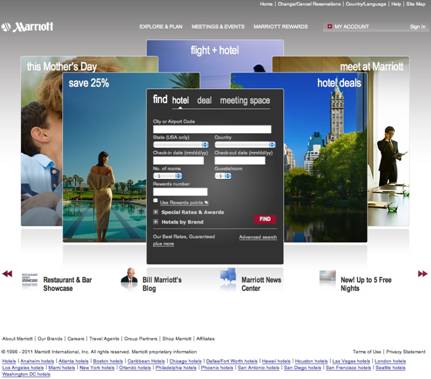The width and height of the screenshot is (431, 379).
Task: Switch to the deal tab
Action: coord(204,100)
